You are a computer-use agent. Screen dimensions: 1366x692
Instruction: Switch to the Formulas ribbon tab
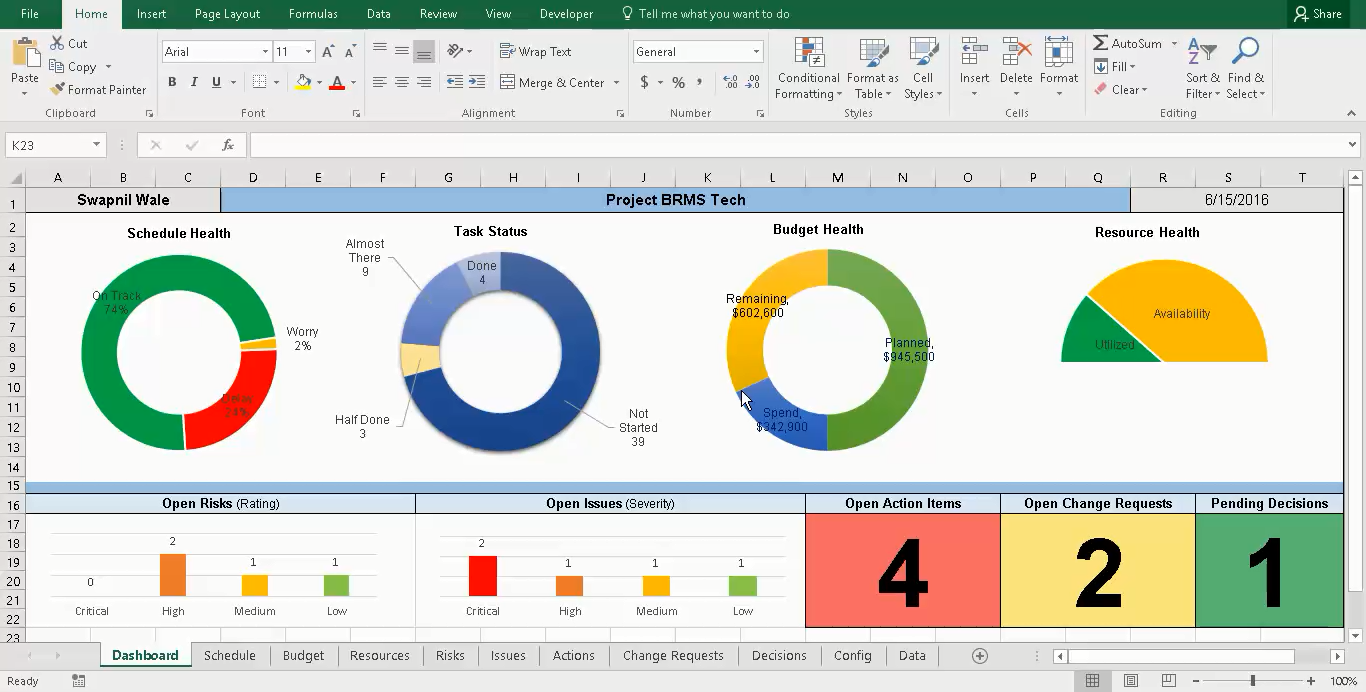313,14
